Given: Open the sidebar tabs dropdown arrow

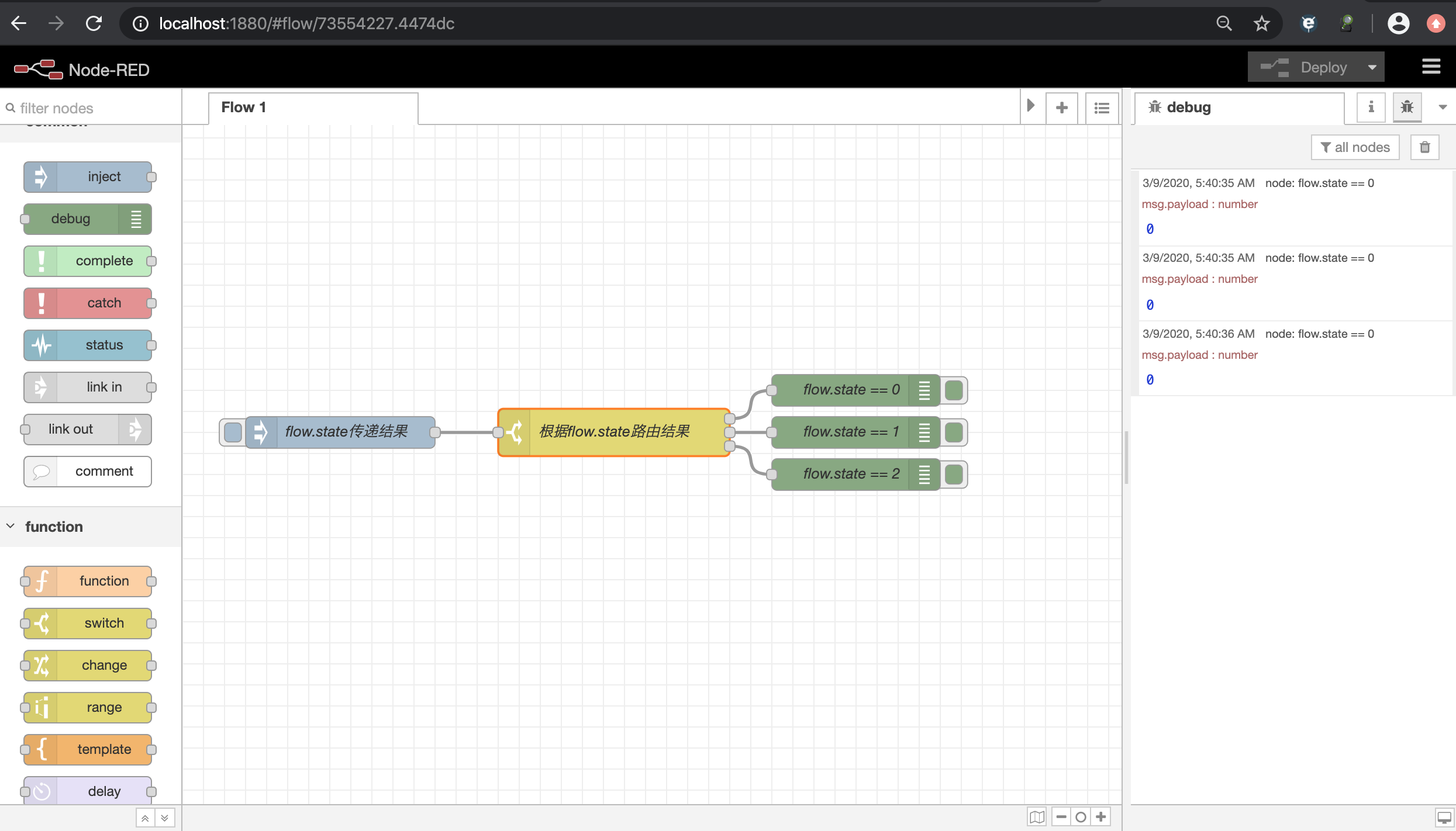Looking at the screenshot, I should (x=1443, y=107).
